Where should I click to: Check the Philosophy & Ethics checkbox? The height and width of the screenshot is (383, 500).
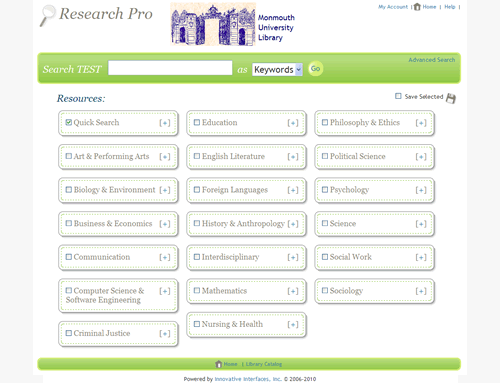325,122
